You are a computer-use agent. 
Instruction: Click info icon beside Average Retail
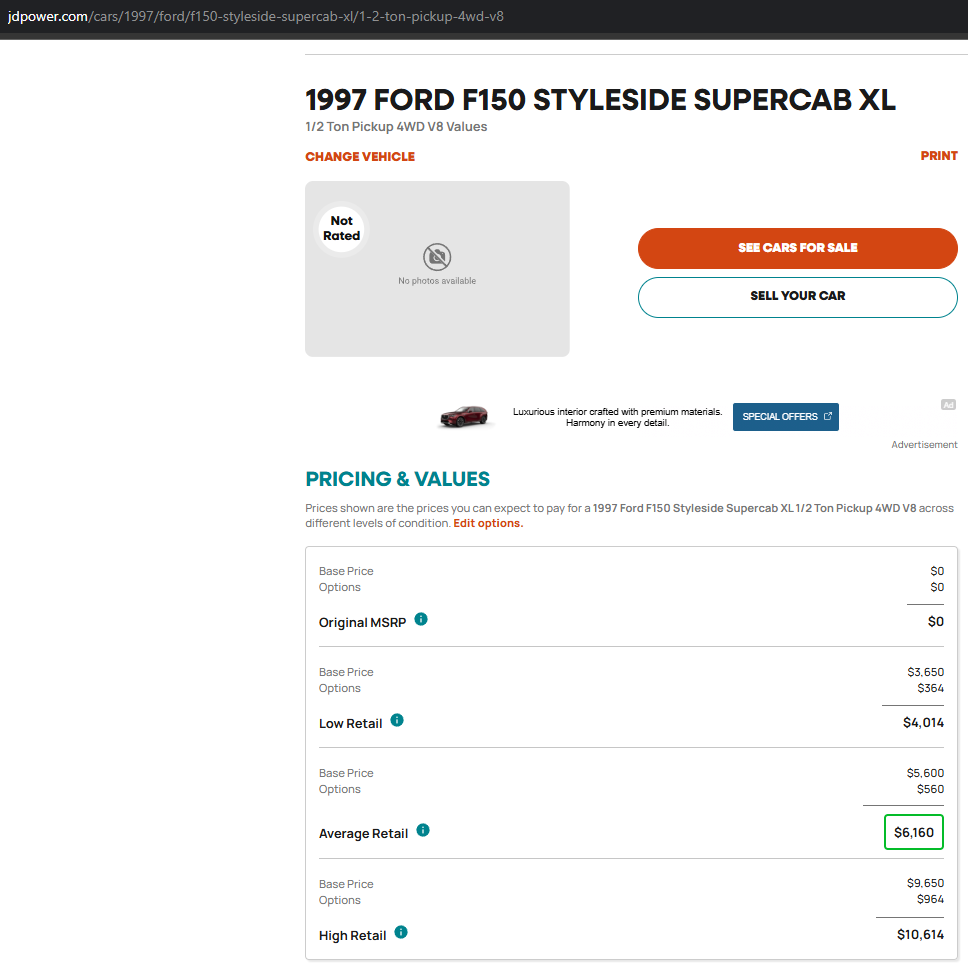tap(423, 830)
